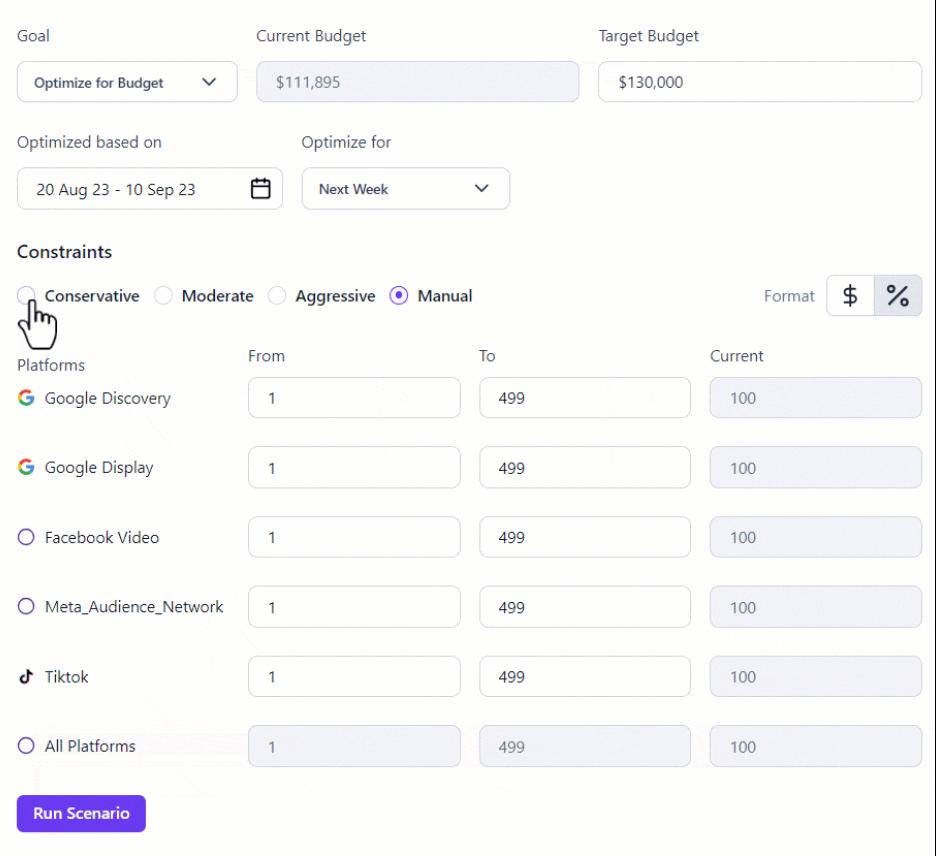Open the calendar date picker icon

(x=260, y=189)
